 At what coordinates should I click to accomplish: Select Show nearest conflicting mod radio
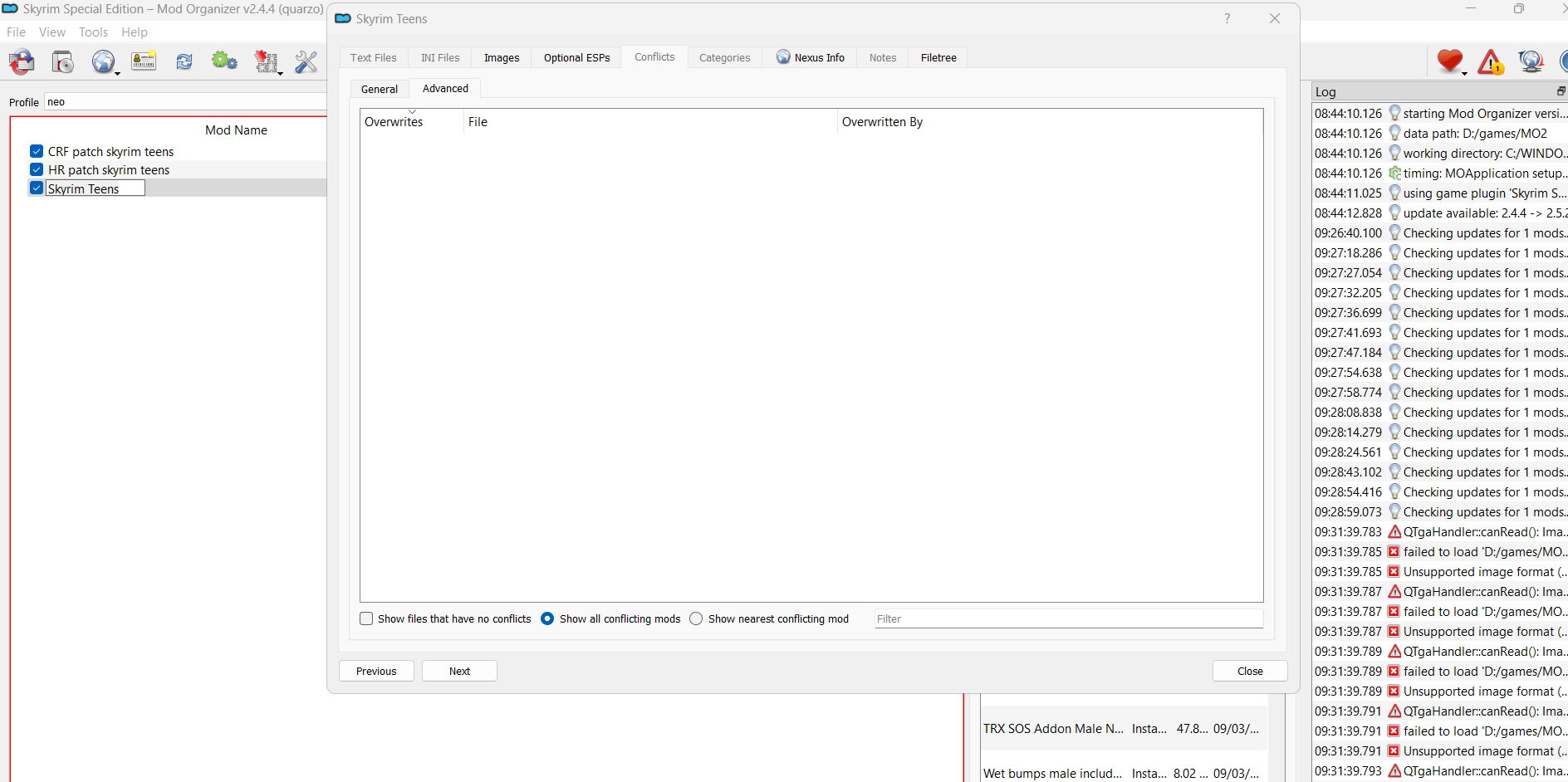click(x=696, y=618)
